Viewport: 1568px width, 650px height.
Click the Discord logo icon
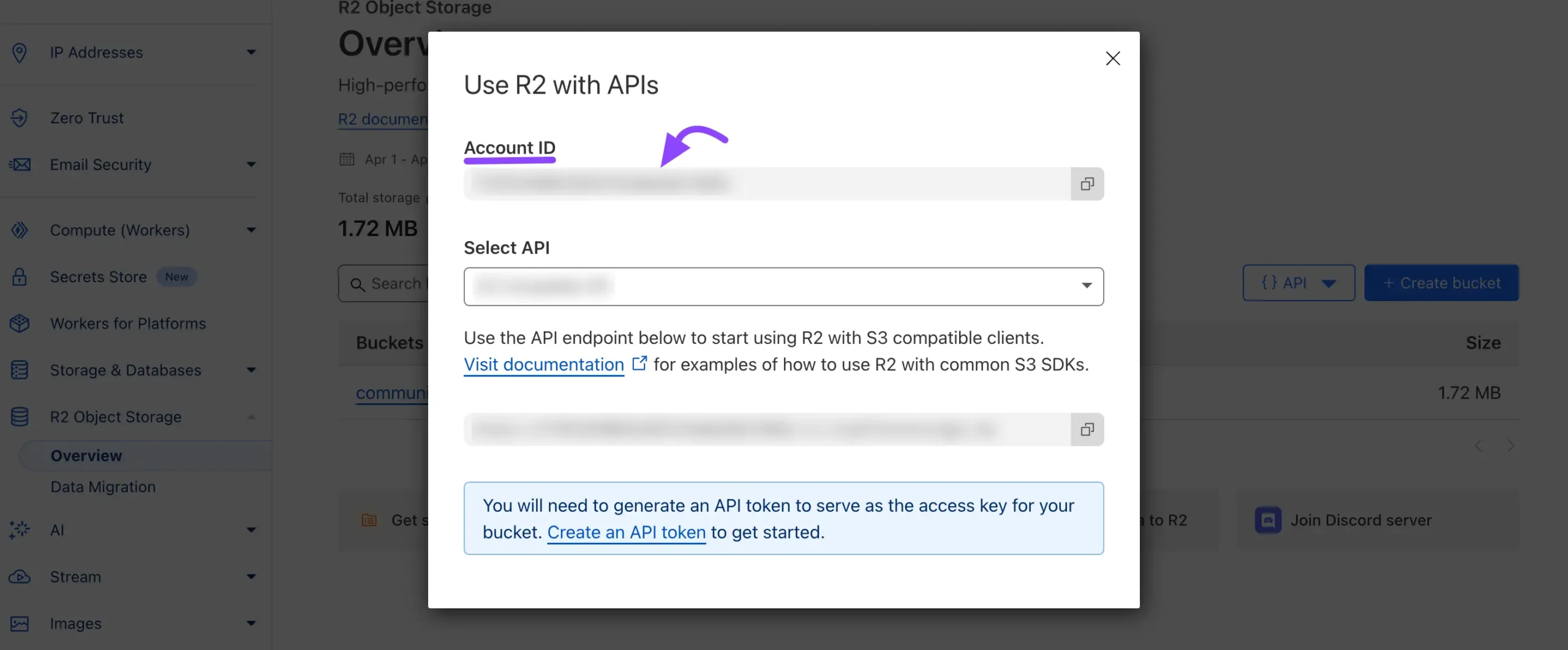click(1268, 520)
